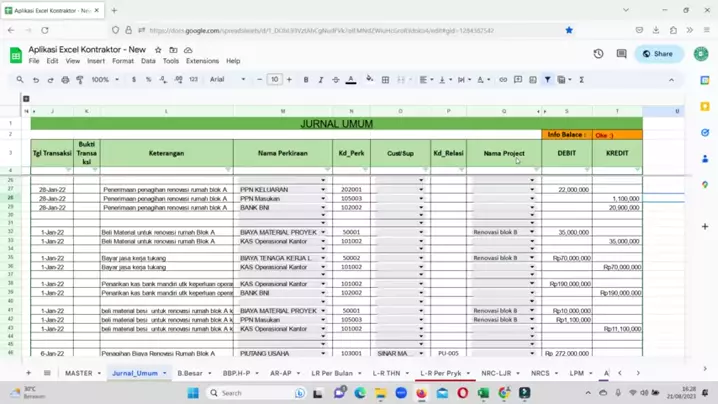Open the zoom 100% dropdown

click(x=103, y=80)
